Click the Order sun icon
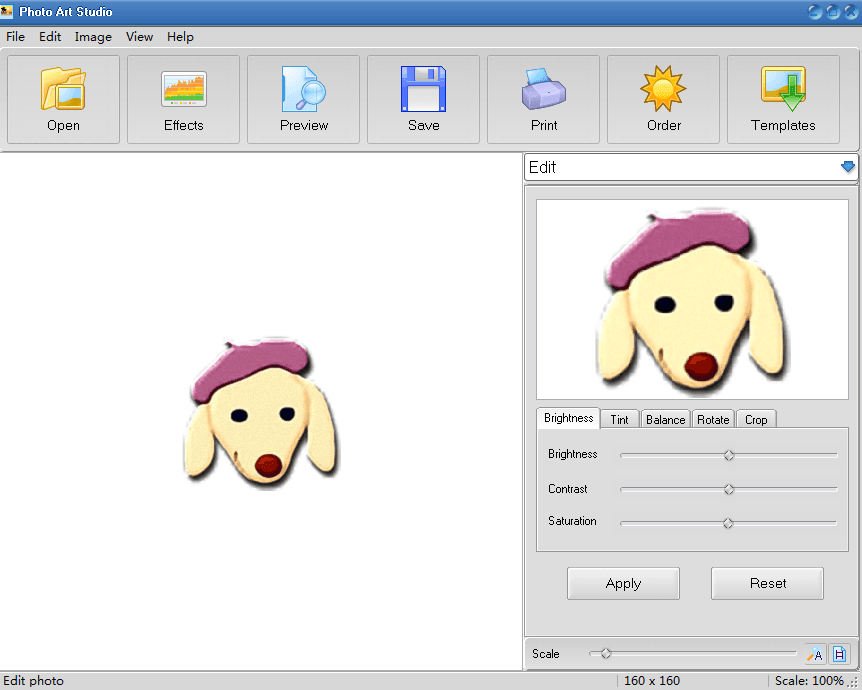 point(664,88)
